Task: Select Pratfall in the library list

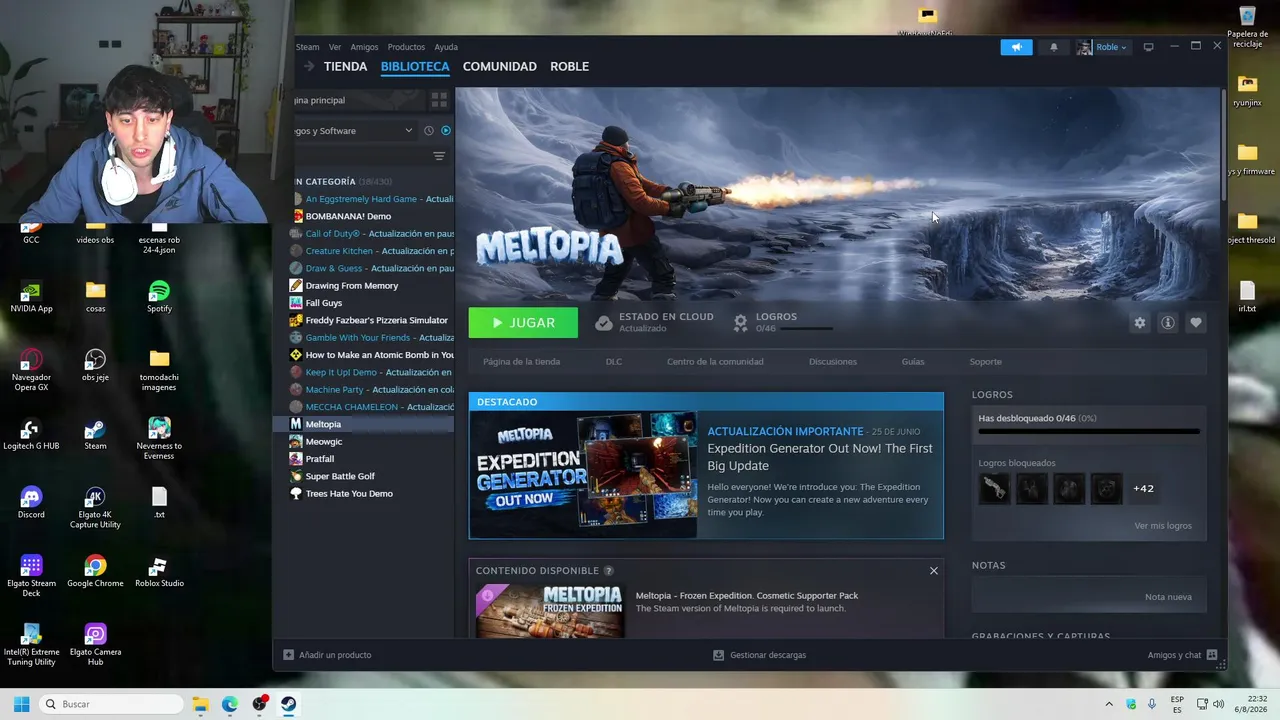Action: [320, 459]
